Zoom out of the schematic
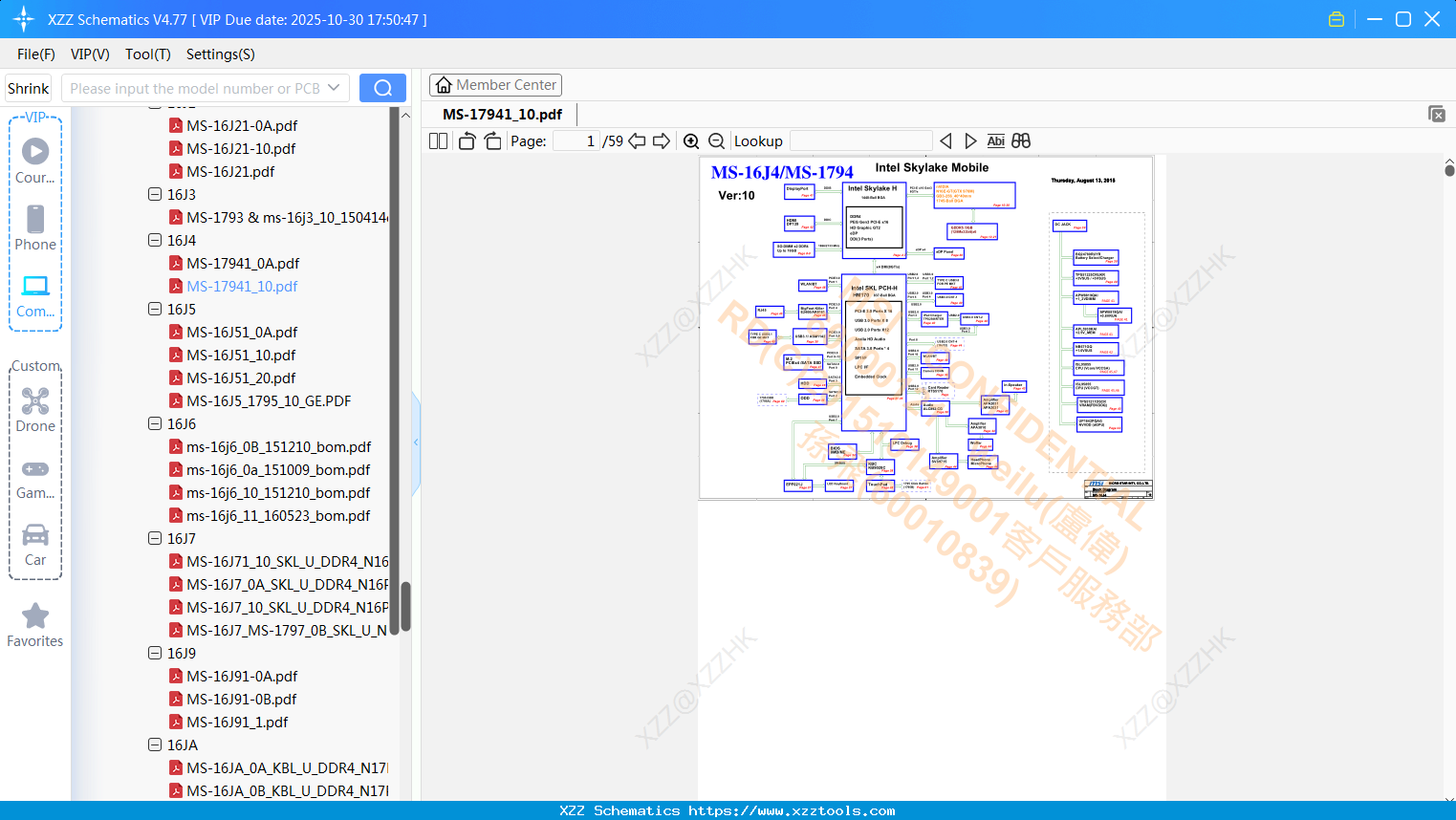Screen dimensions: 1456x820 [716, 141]
